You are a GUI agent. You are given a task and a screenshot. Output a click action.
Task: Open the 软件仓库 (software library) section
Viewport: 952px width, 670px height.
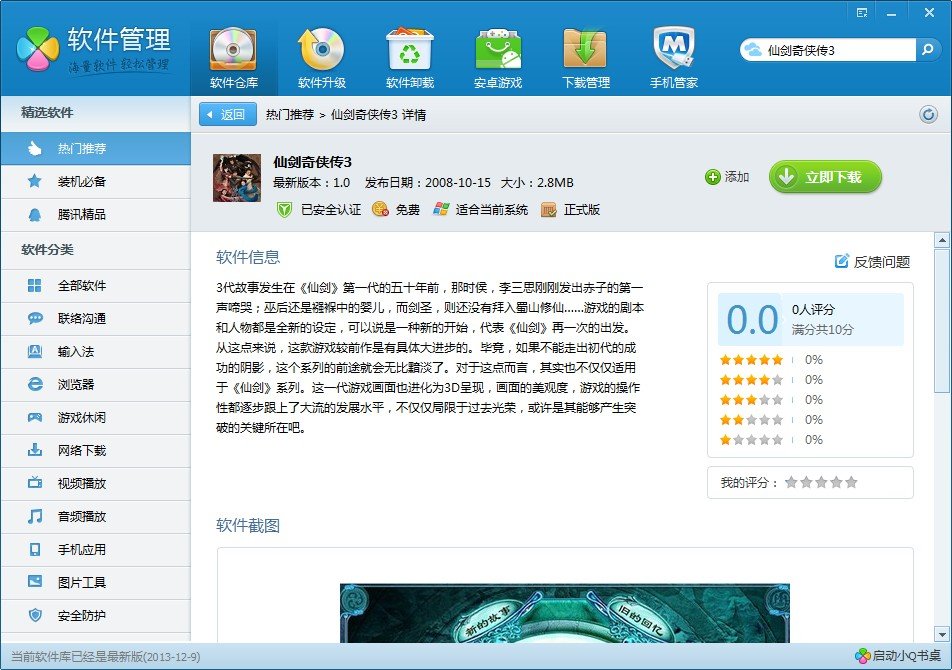pyautogui.click(x=232, y=55)
